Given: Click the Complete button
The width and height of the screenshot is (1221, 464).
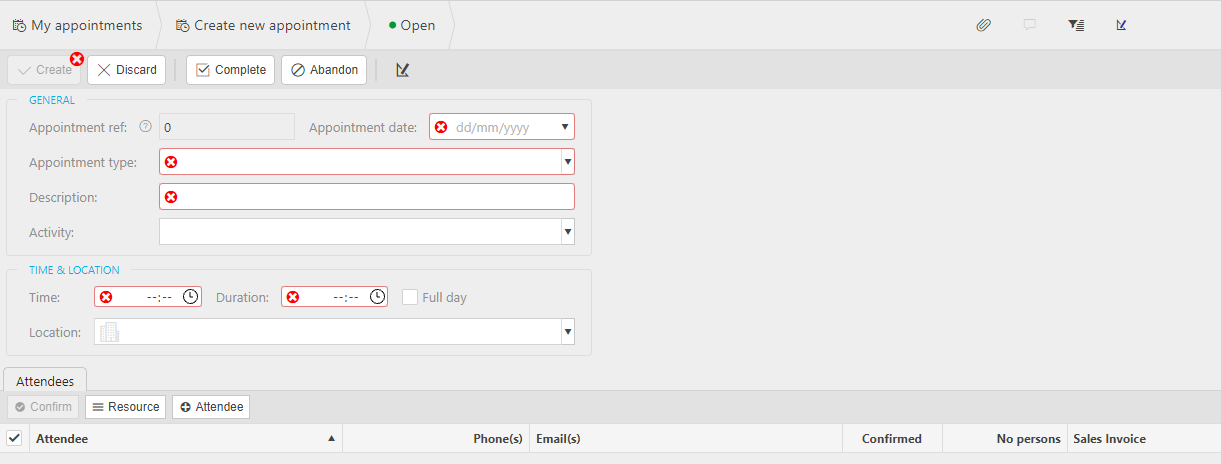Looking at the screenshot, I should tap(230, 70).
